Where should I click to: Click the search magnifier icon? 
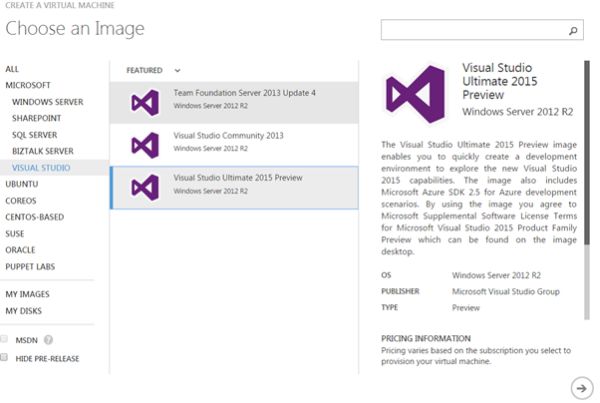click(574, 31)
